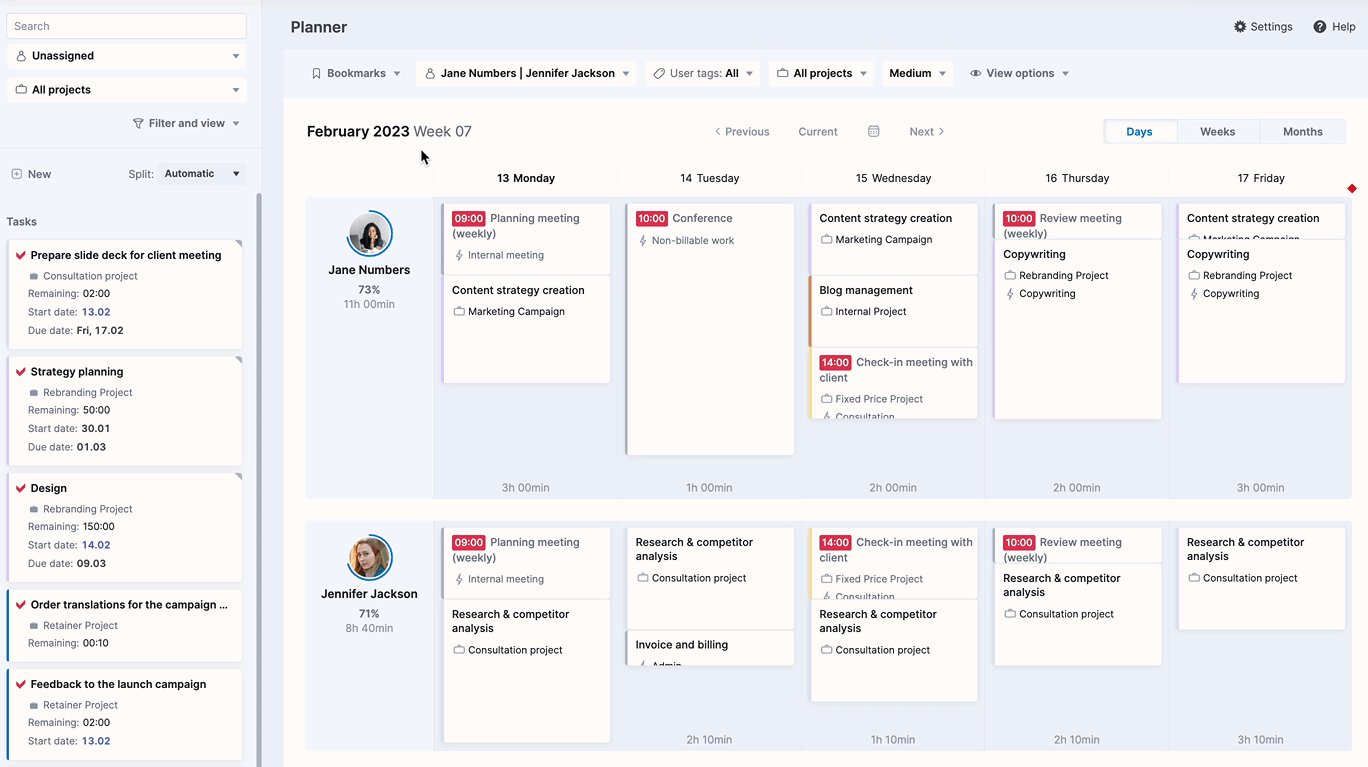Screen dimensions: 1368x767
Task: Click the briefcase icon in sidebar All projects
Action: 21,90
